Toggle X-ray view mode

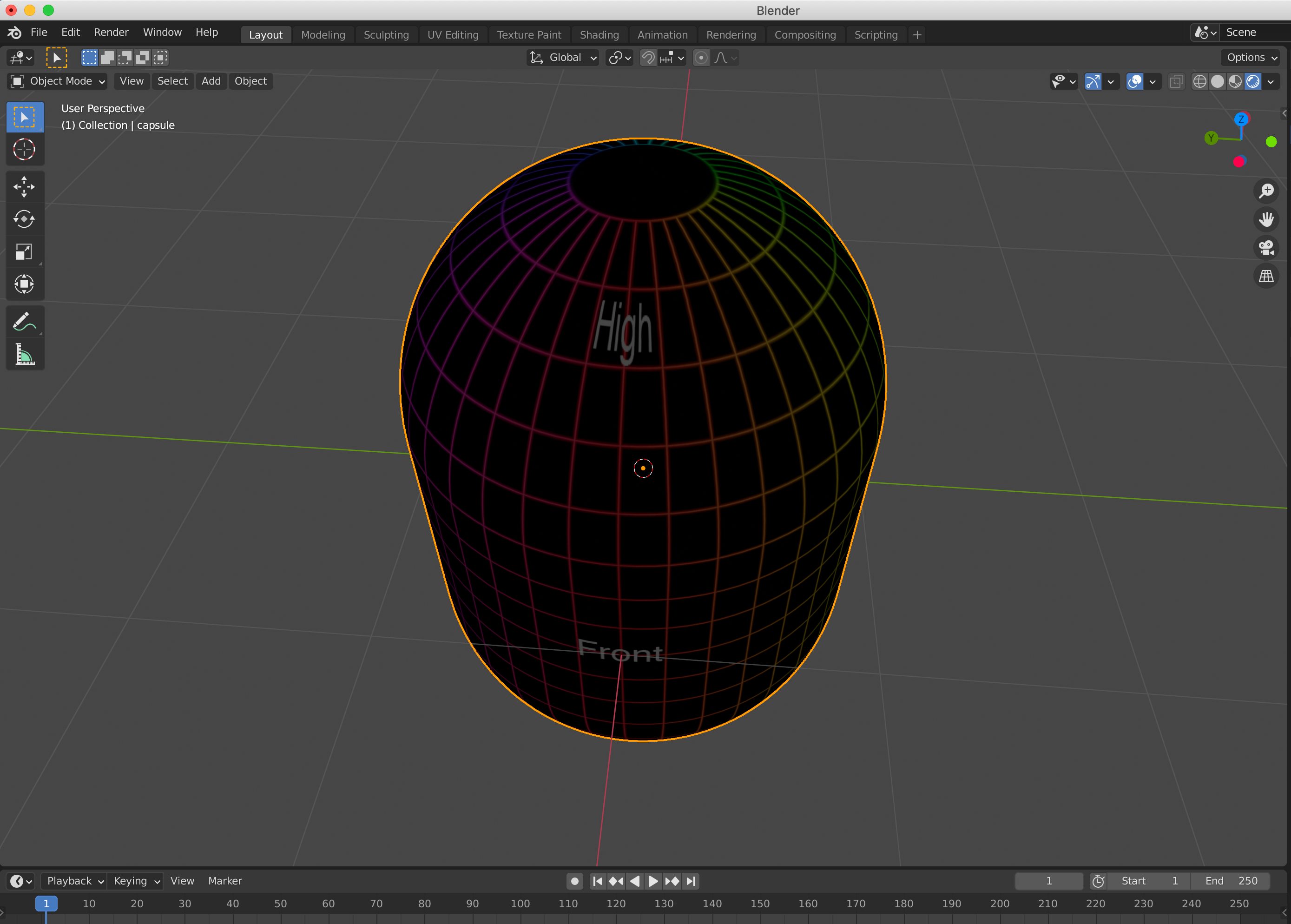click(x=1176, y=81)
